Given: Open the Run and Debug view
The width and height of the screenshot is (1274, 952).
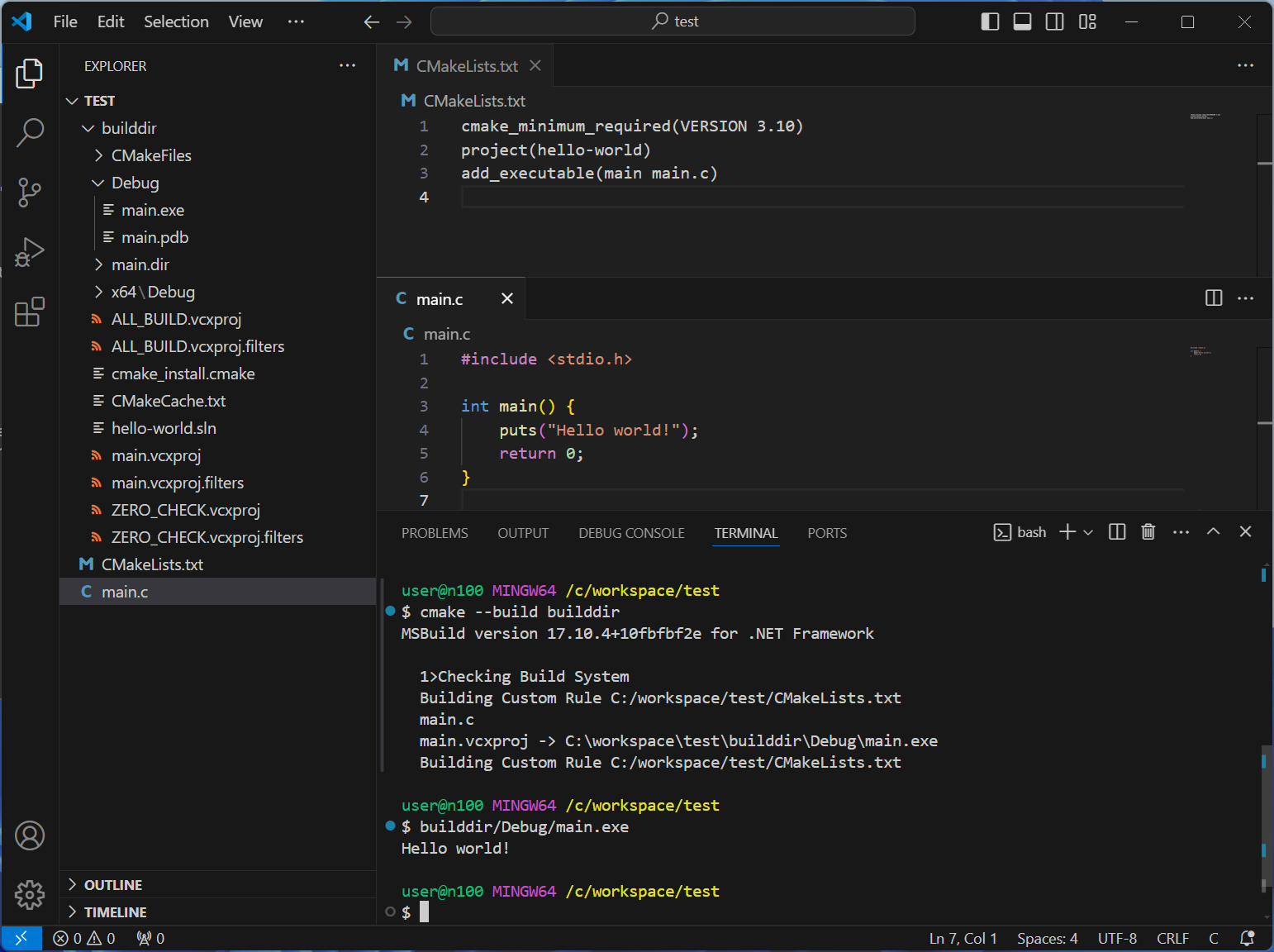Looking at the screenshot, I should [x=30, y=252].
